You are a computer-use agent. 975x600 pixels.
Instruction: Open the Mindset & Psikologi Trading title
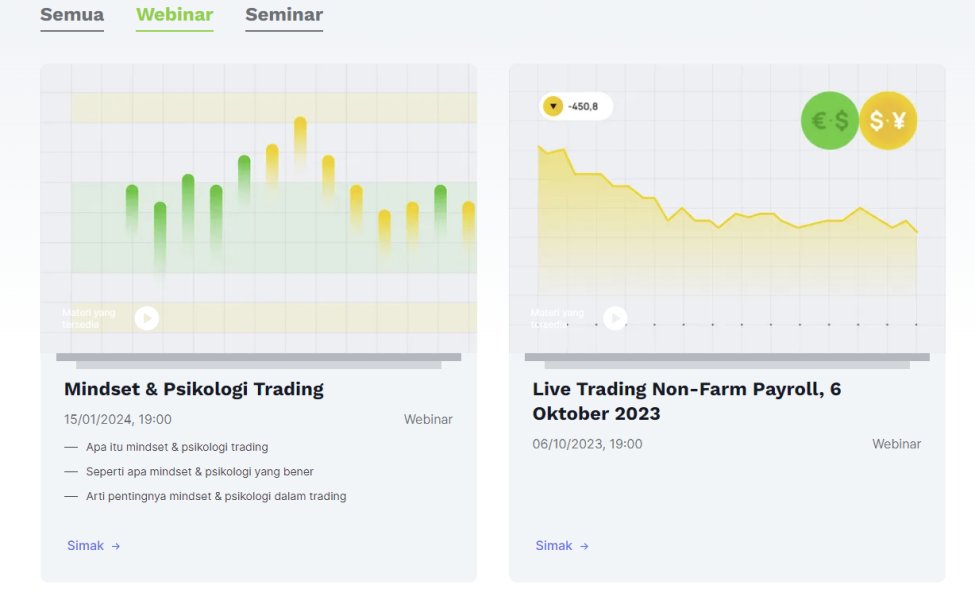pos(194,389)
